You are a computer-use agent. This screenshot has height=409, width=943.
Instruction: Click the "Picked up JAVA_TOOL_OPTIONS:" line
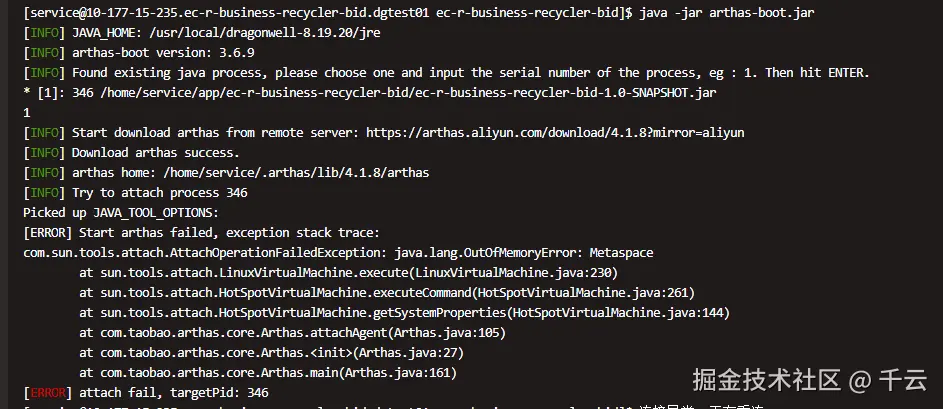pos(120,213)
